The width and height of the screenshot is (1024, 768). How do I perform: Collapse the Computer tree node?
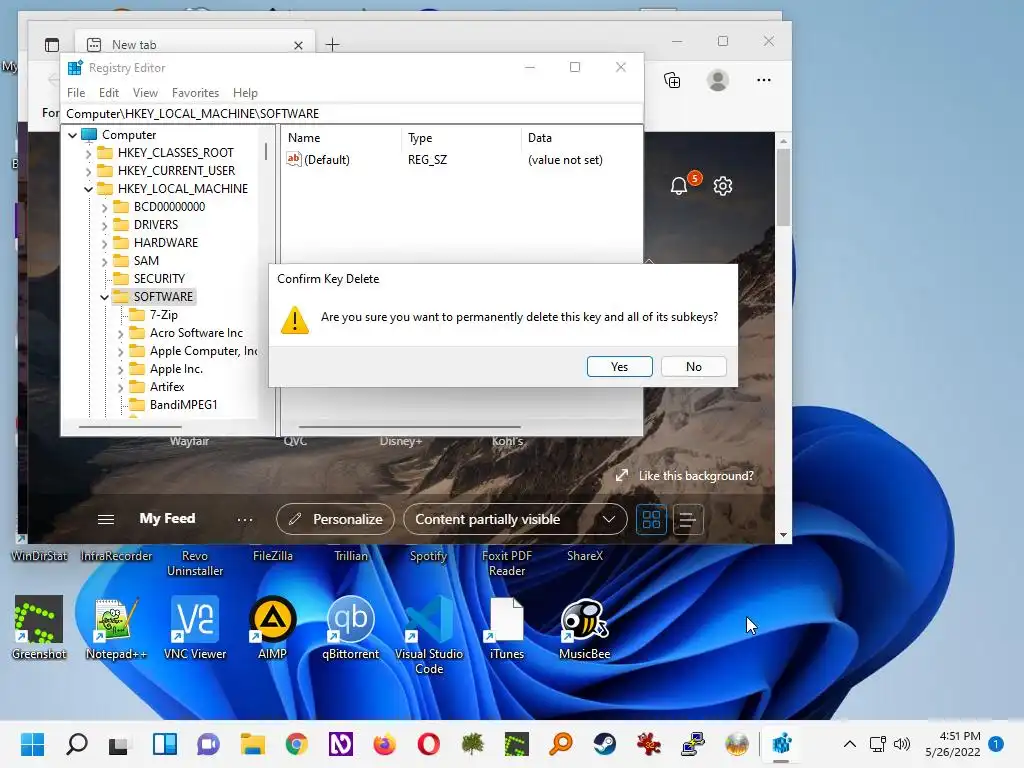72,135
